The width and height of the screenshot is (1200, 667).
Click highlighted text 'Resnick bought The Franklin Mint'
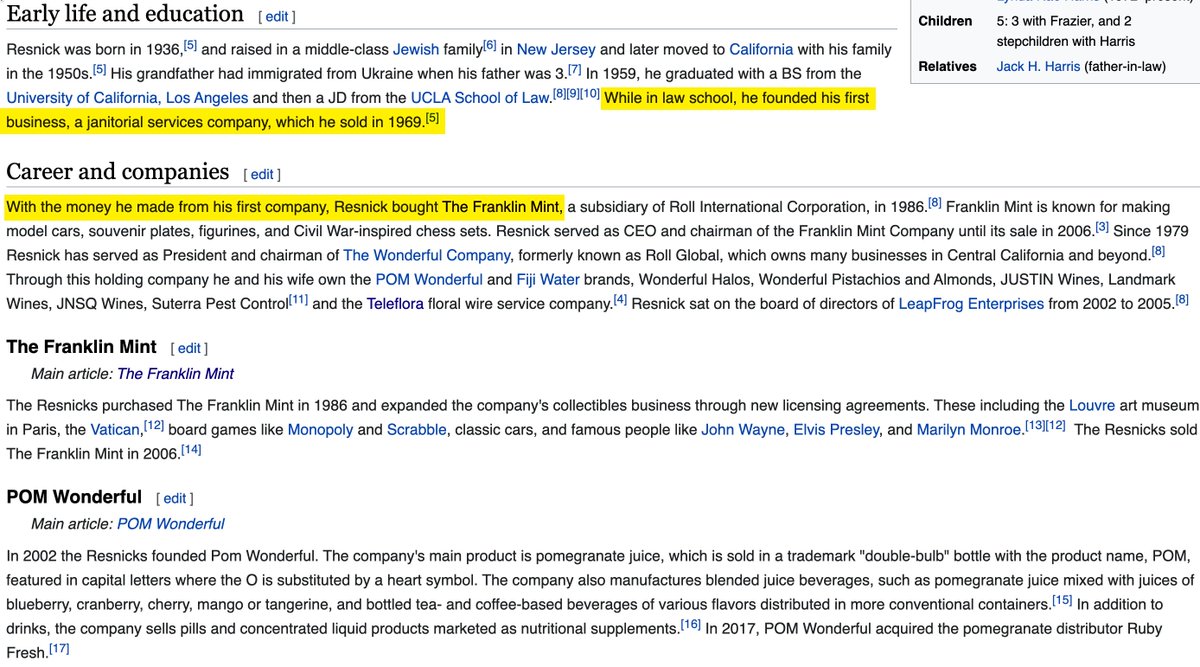coord(448,207)
